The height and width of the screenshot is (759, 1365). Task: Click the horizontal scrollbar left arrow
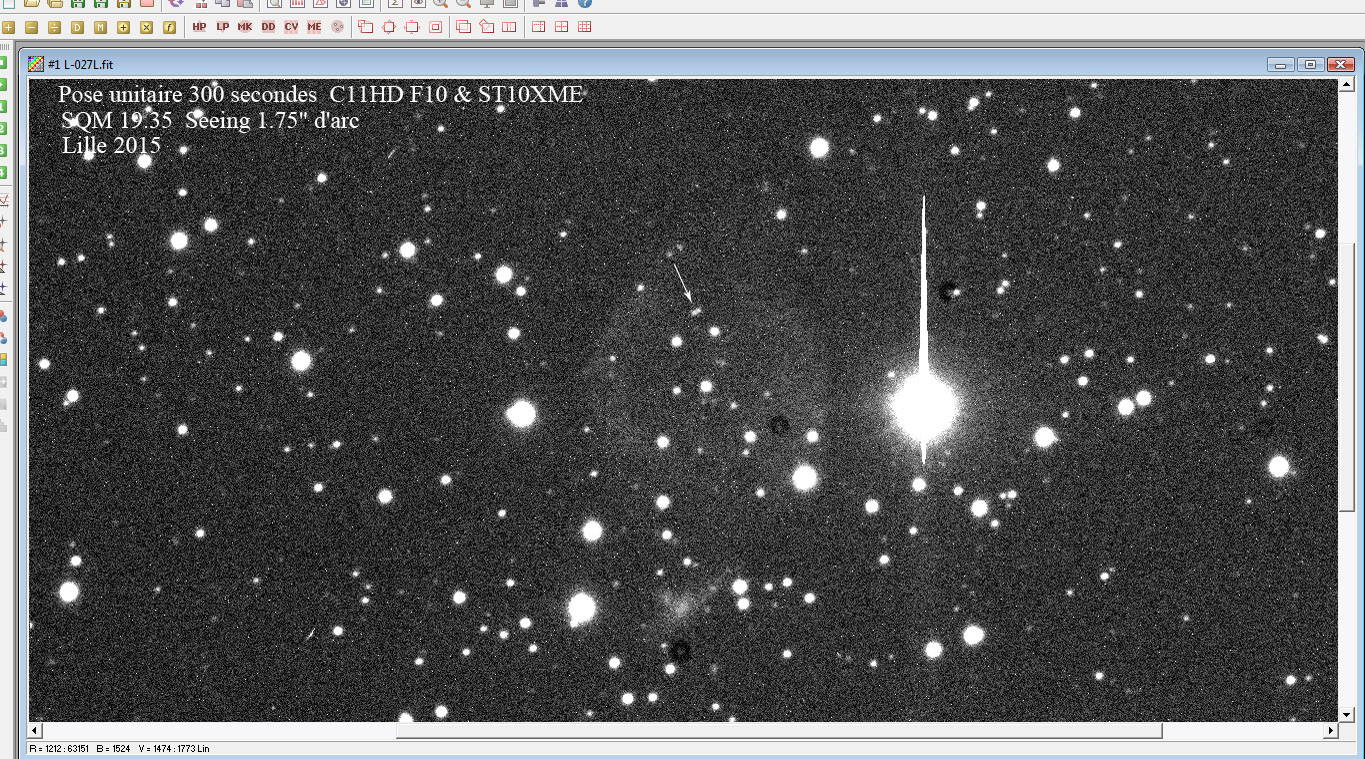click(36, 731)
